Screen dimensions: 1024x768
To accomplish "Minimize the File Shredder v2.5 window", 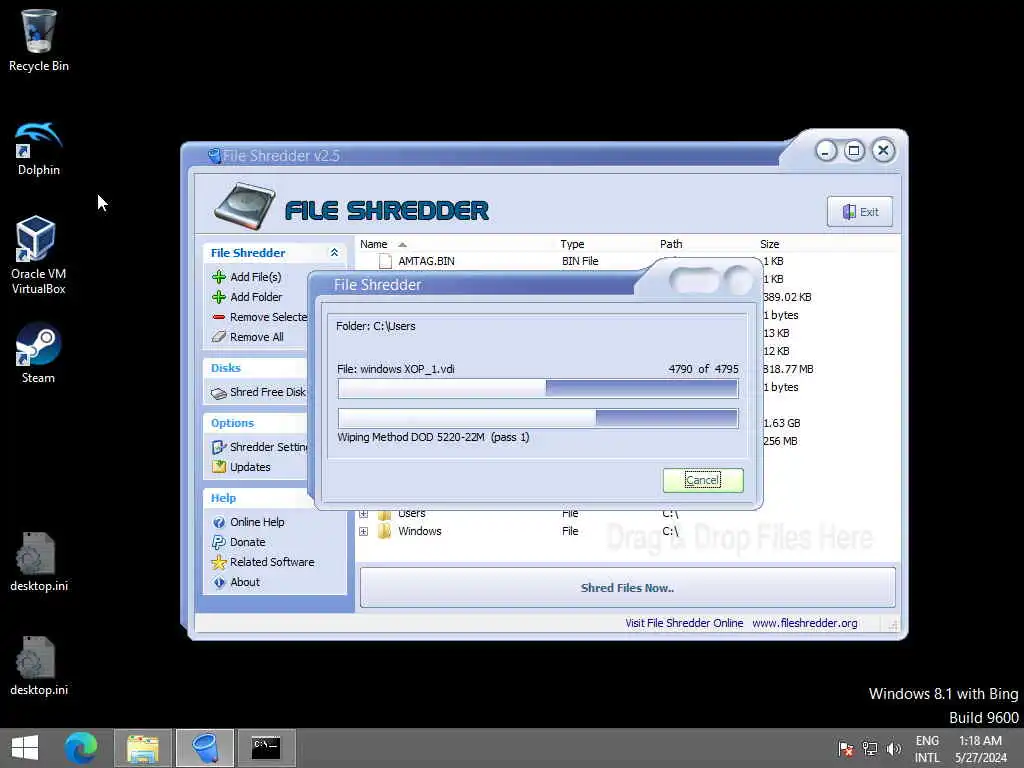I will [826, 152].
